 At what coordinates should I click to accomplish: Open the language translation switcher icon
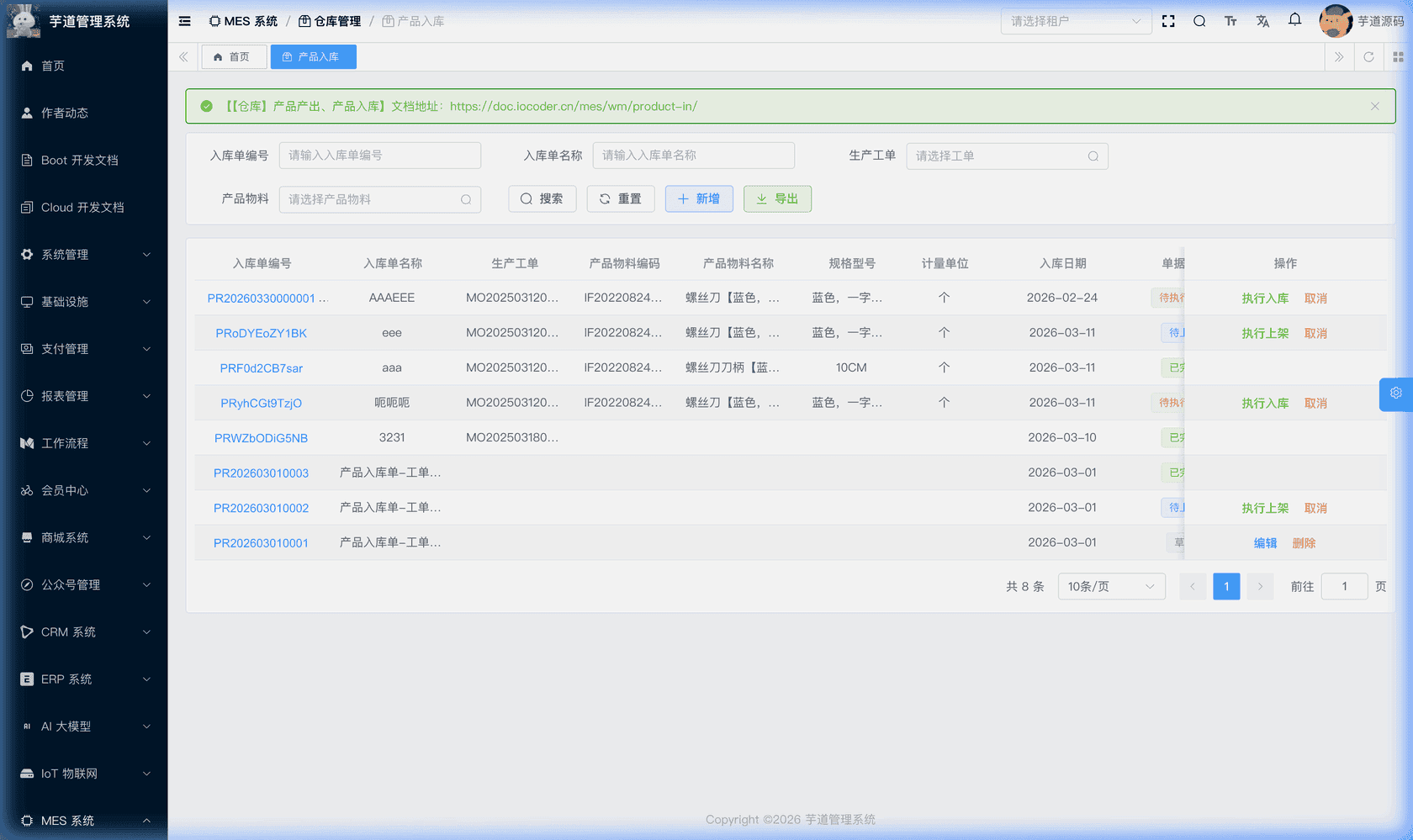1262,21
